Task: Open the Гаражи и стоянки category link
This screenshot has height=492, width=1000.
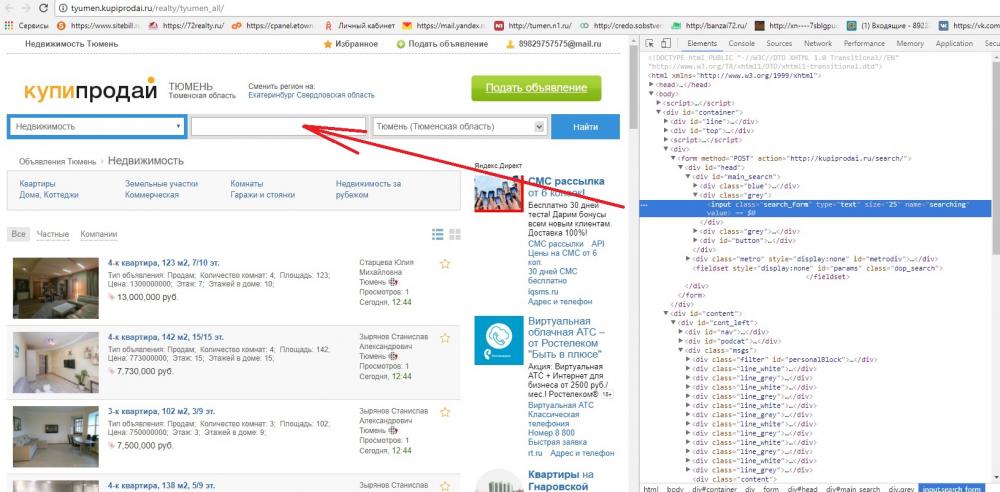Action: 262,195
